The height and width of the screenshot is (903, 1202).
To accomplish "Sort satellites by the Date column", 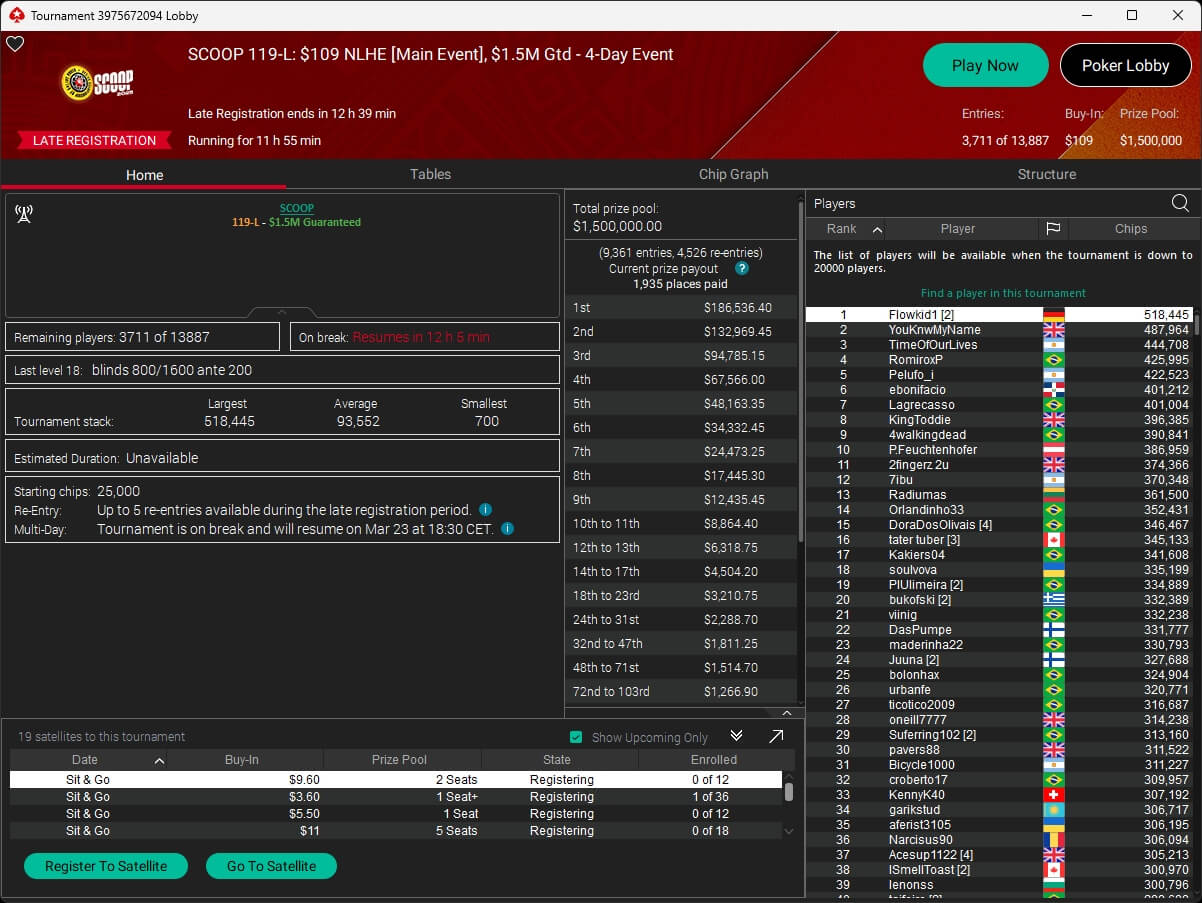I will 86,760.
